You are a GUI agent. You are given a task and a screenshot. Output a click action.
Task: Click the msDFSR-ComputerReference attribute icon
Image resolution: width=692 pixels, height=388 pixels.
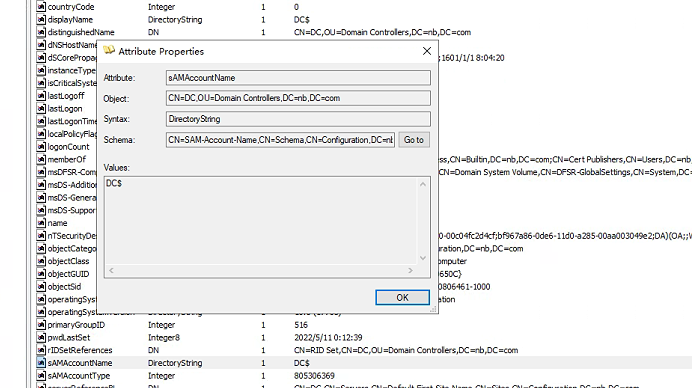[x=41, y=172]
